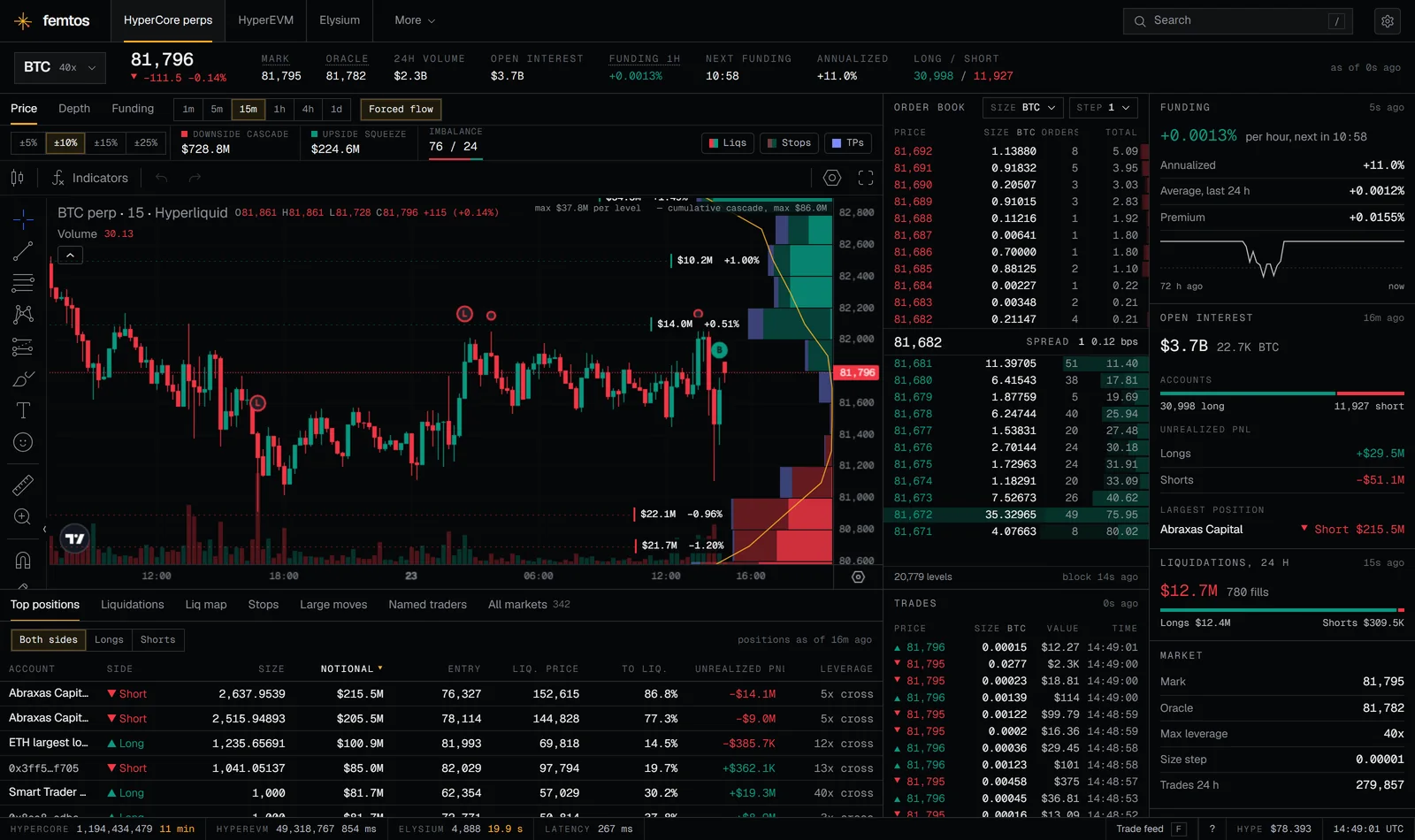Open the help question mark
The width and height of the screenshot is (1415, 840).
point(1212,829)
